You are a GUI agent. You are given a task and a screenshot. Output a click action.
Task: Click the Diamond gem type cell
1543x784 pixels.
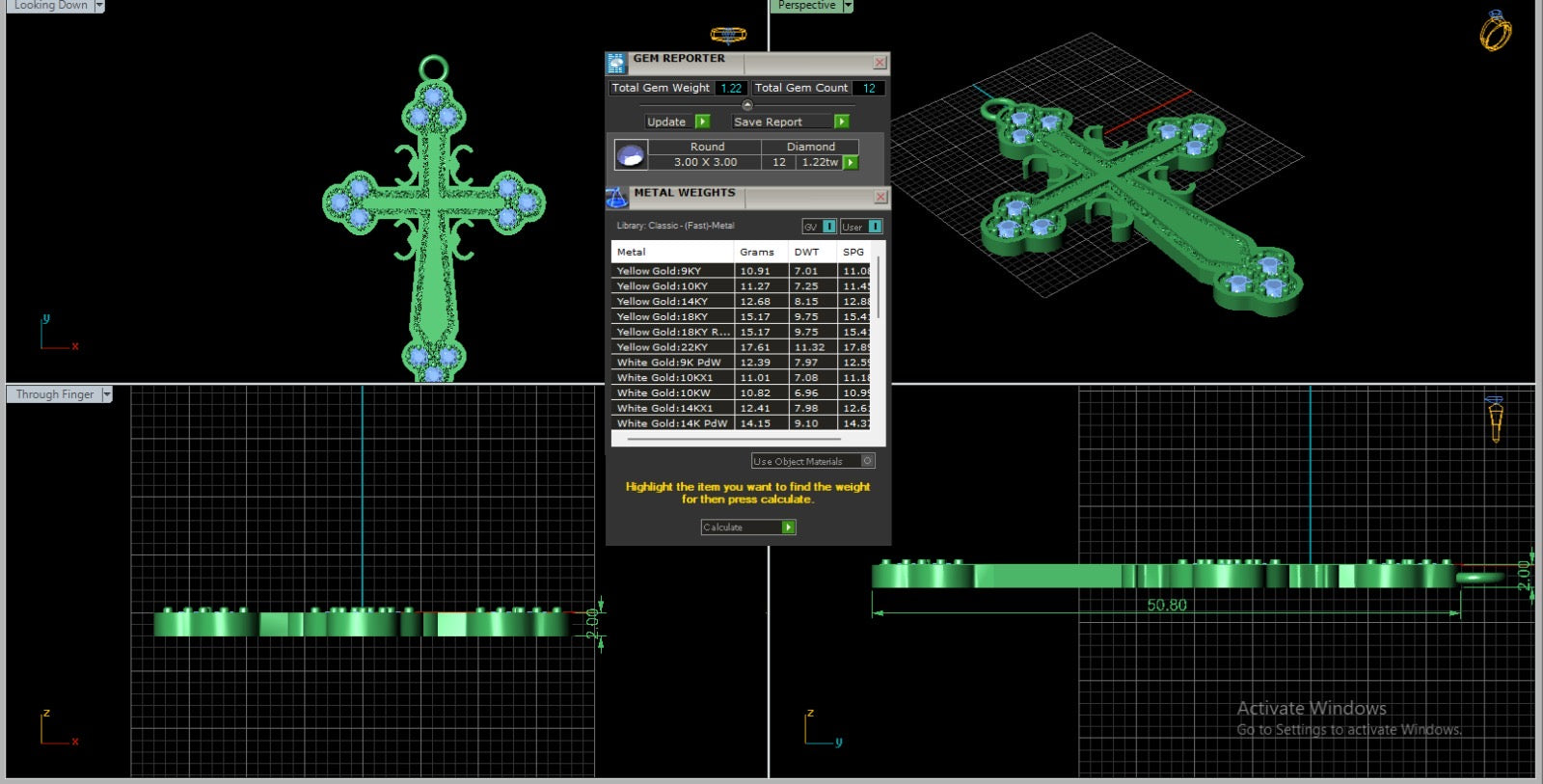[x=810, y=147]
